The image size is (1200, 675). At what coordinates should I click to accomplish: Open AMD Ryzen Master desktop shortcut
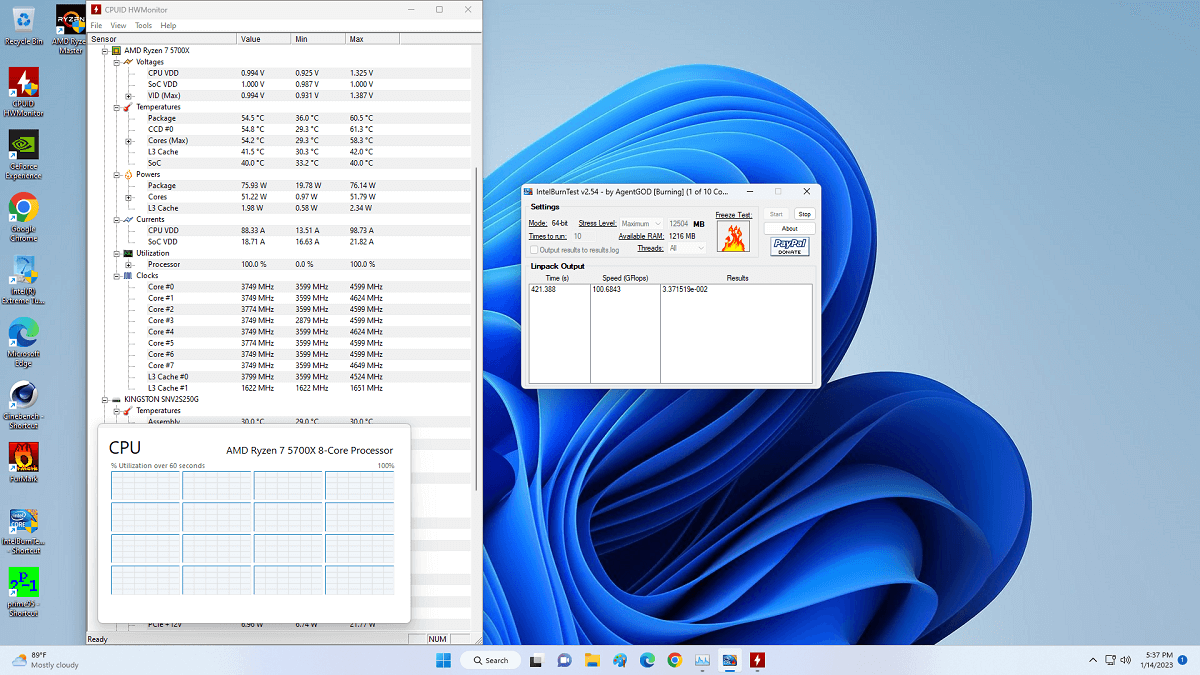69,31
